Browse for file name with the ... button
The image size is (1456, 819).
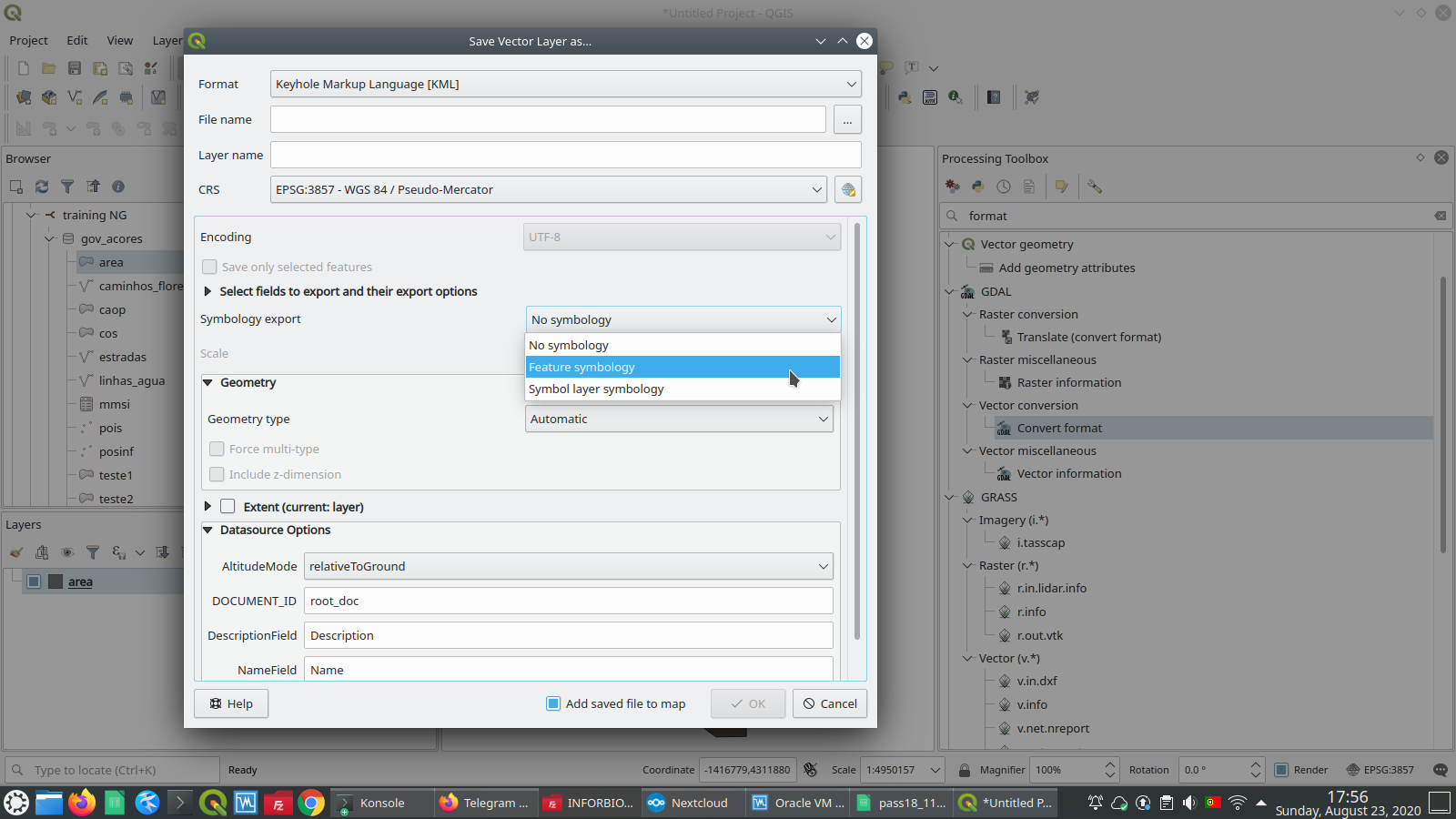coord(847,119)
